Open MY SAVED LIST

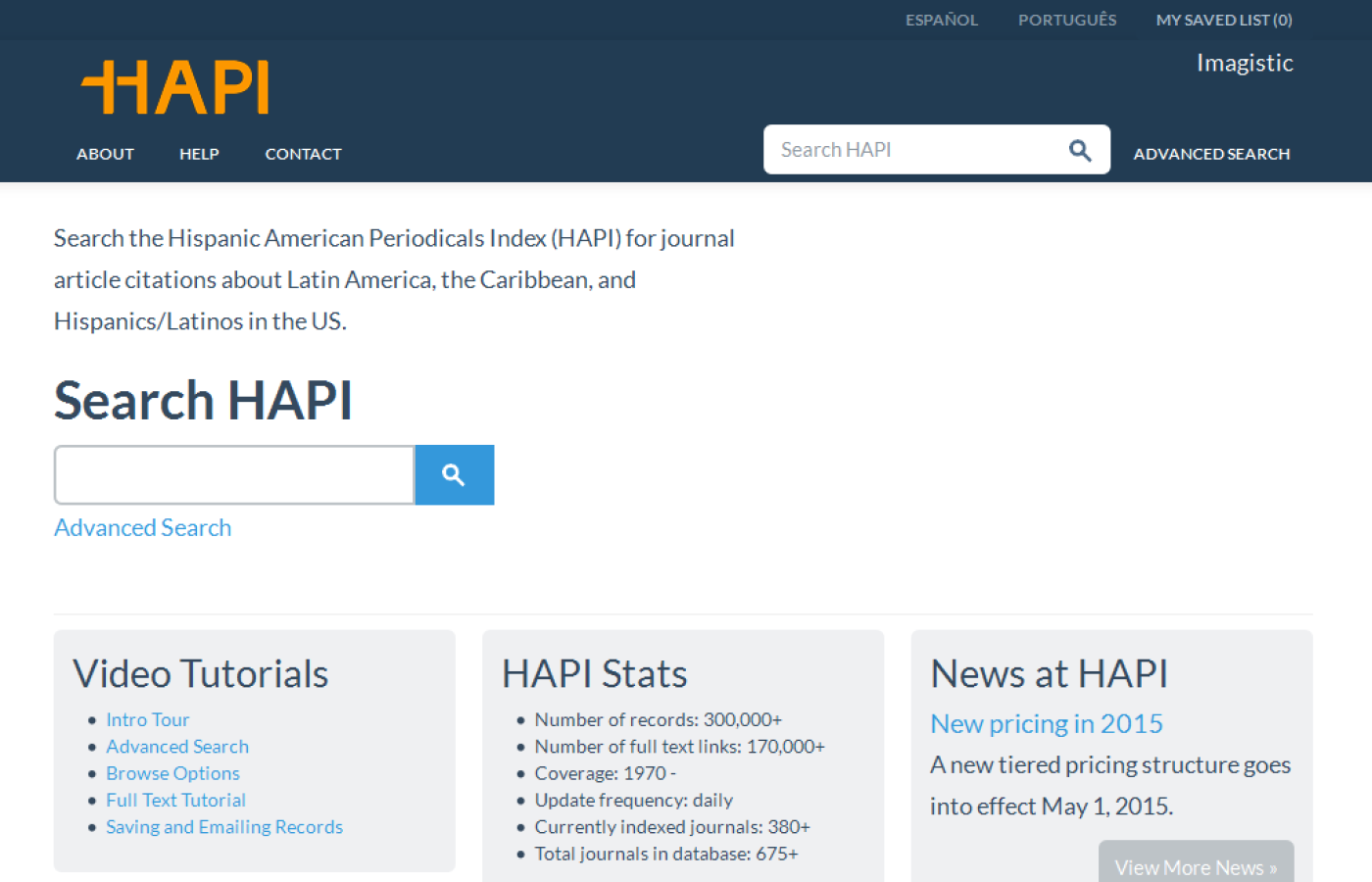(1224, 20)
